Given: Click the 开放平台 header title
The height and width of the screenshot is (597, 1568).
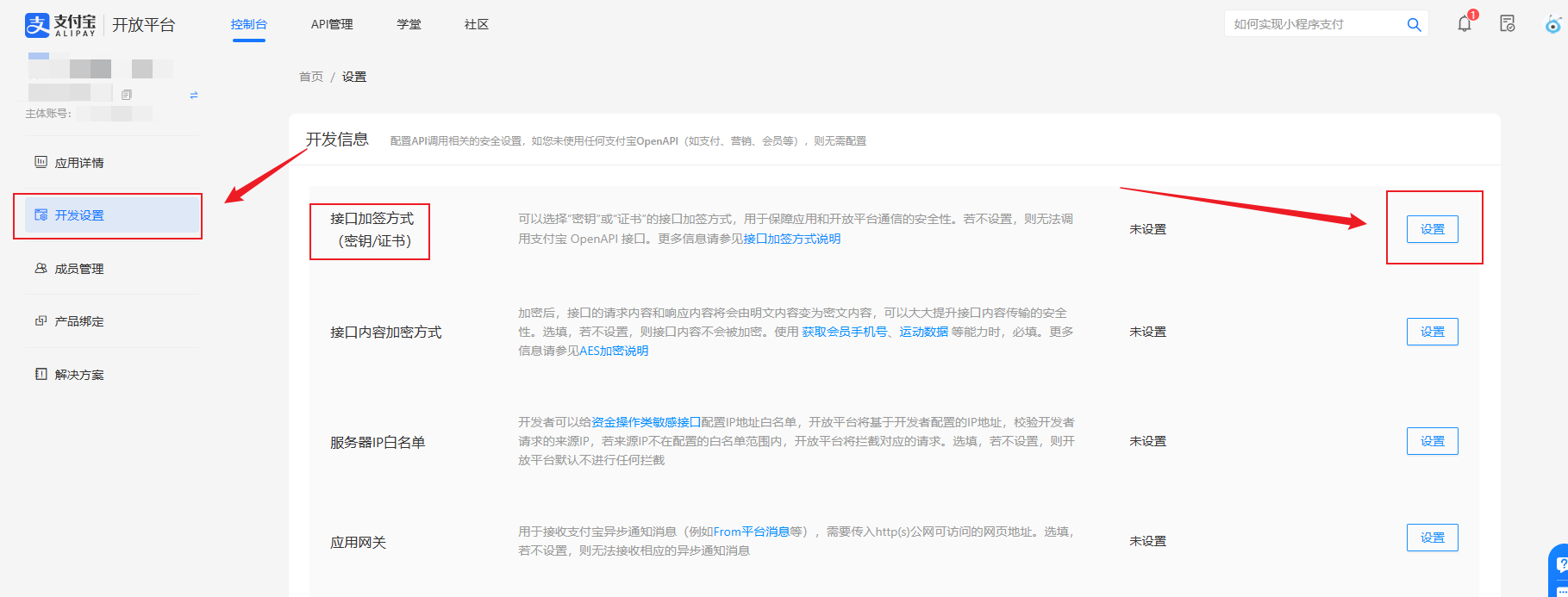Looking at the screenshot, I should point(143,25).
